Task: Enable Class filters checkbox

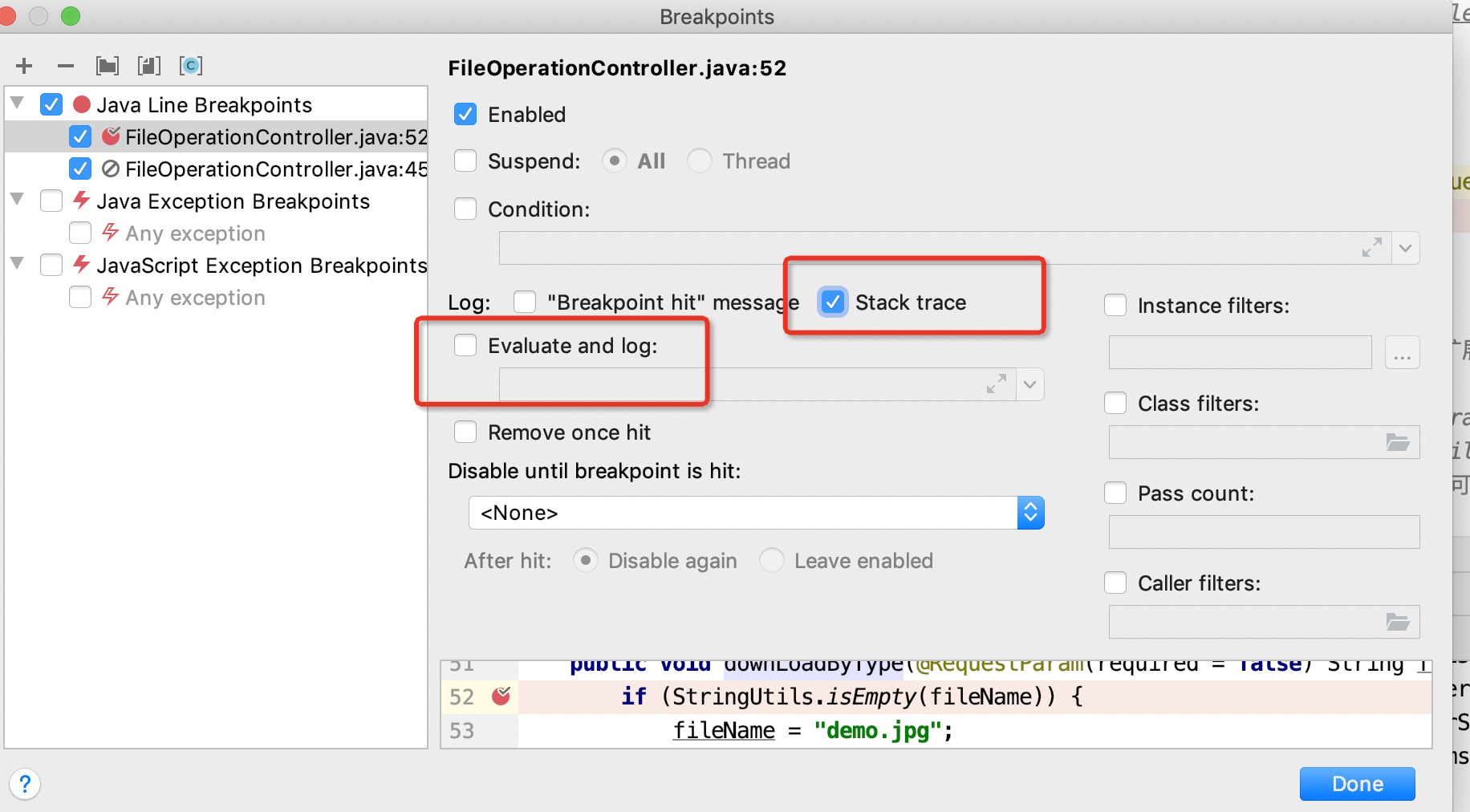Action: pyautogui.click(x=1115, y=403)
